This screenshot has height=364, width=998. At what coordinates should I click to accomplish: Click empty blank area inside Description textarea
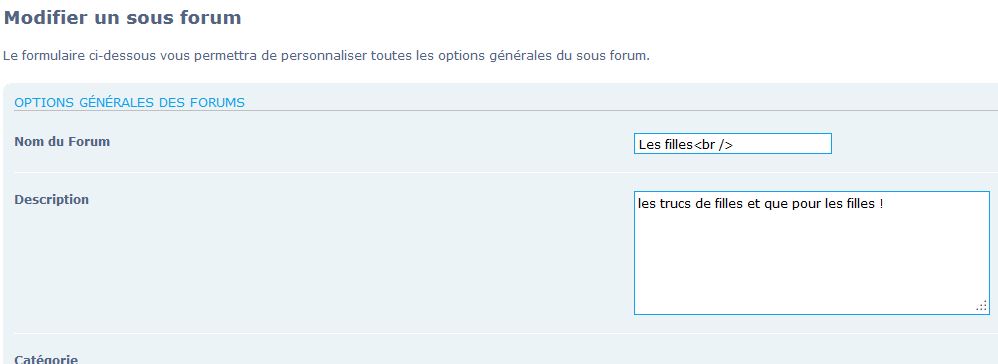[x=812, y=267]
